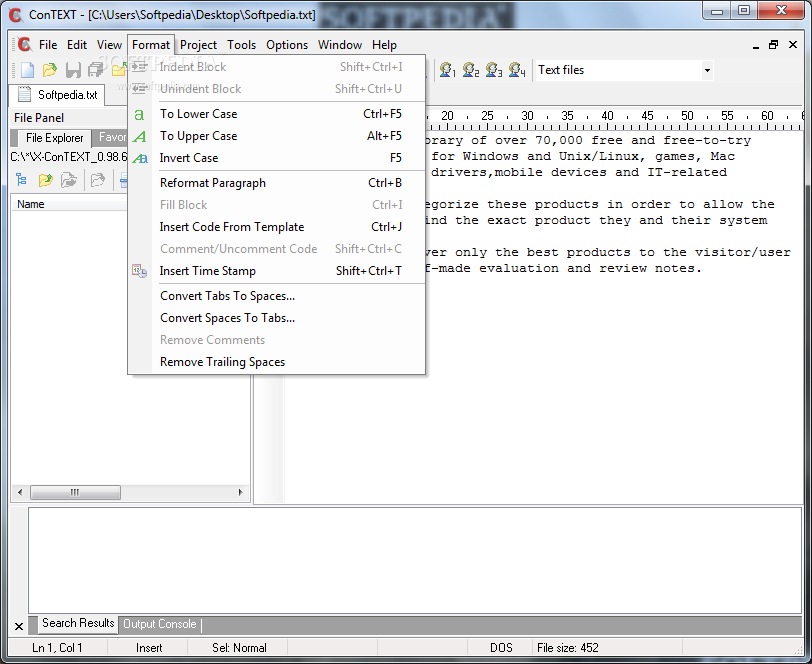812x664 pixels.
Task: Close the open Format menu
Action: (151, 45)
